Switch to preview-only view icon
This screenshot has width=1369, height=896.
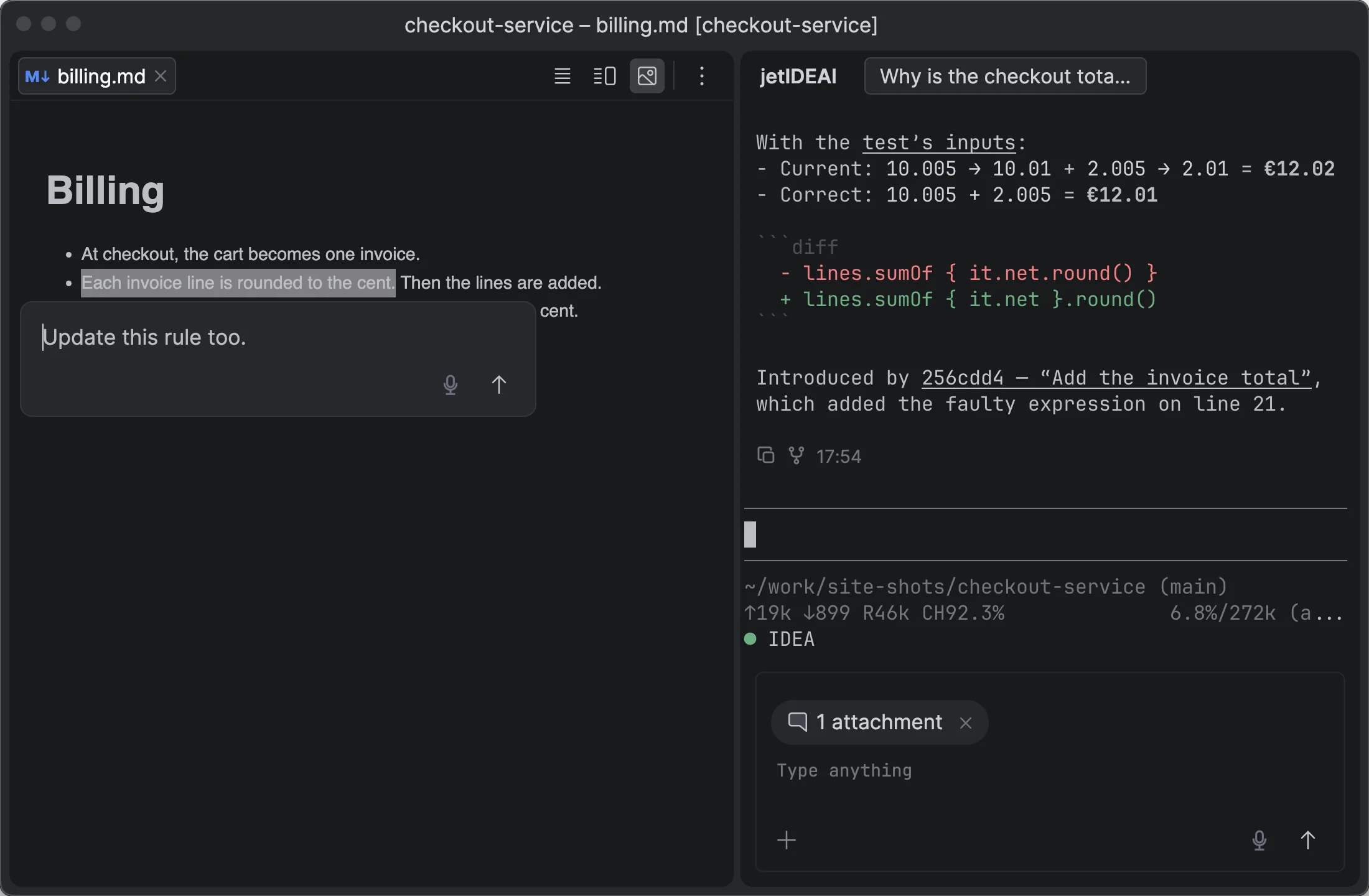click(x=647, y=76)
